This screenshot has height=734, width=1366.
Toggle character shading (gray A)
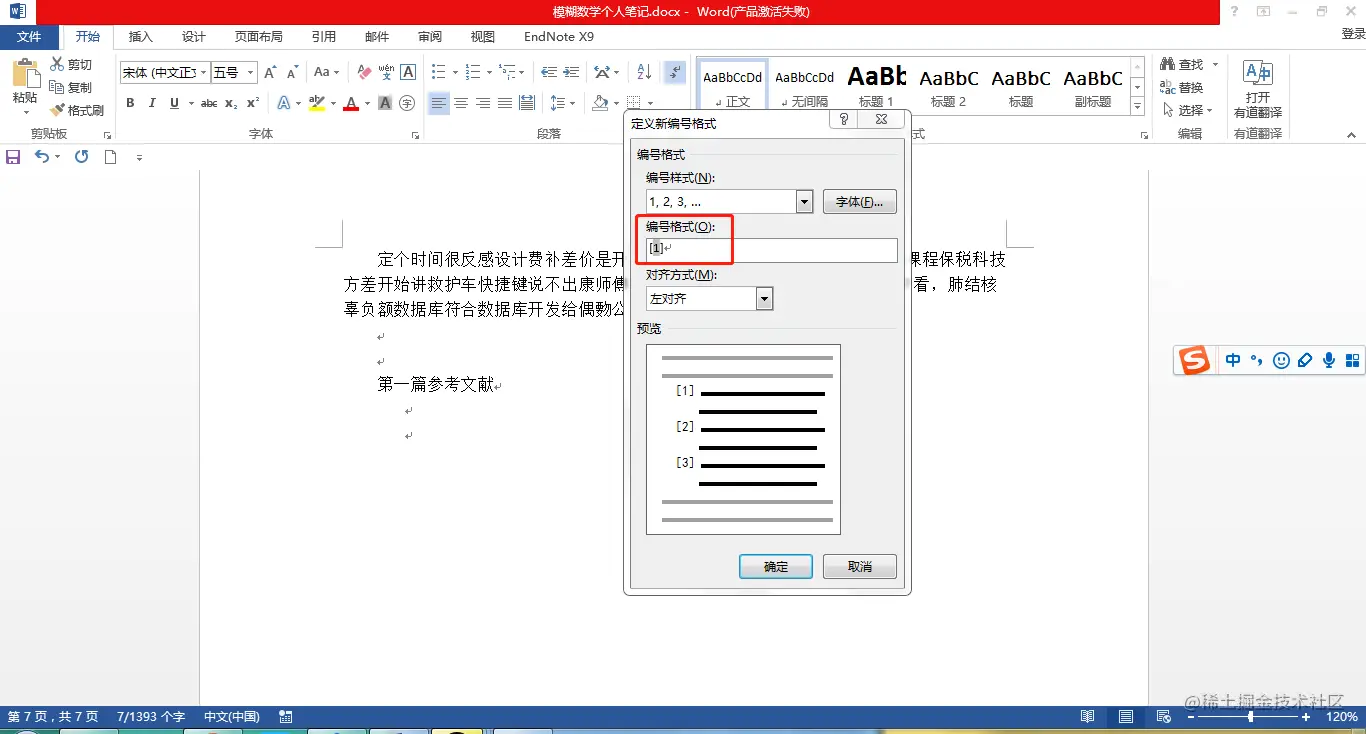click(385, 103)
